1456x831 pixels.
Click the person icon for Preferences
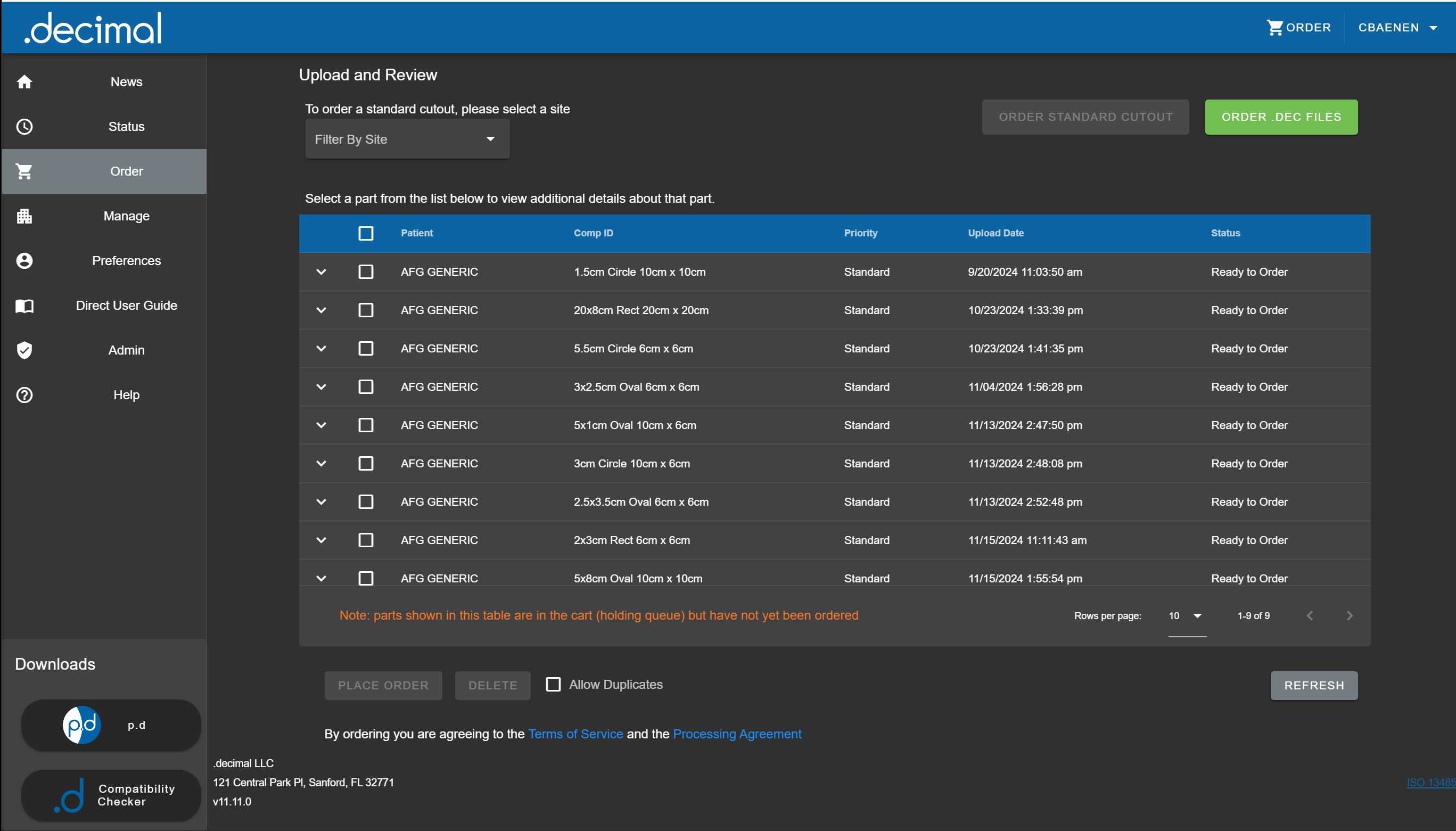pos(24,261)
